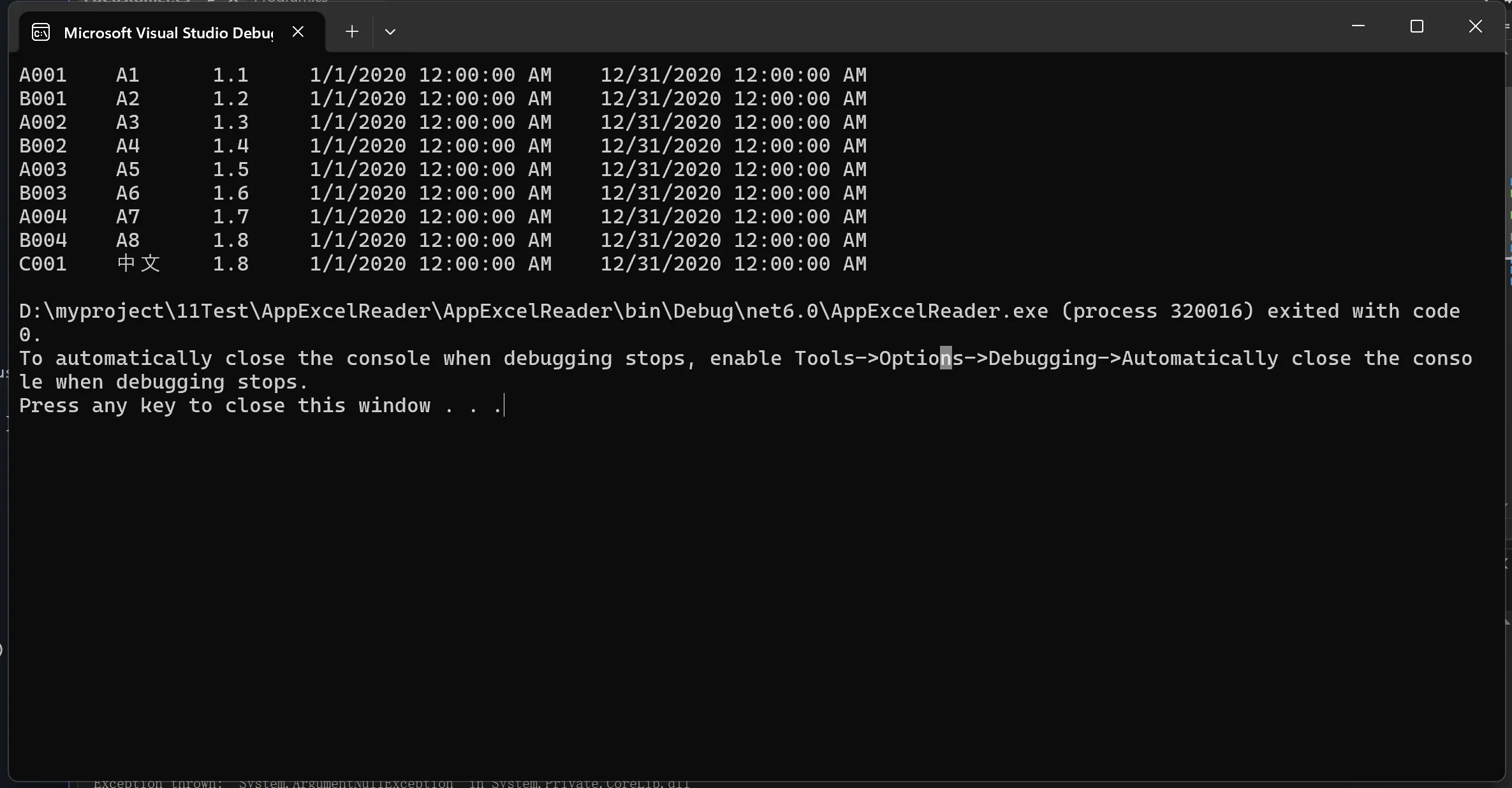The image size is (1512, 788).
Task: Click the 12/31/2020 date in the first row
Action: (x=660, y=75)
